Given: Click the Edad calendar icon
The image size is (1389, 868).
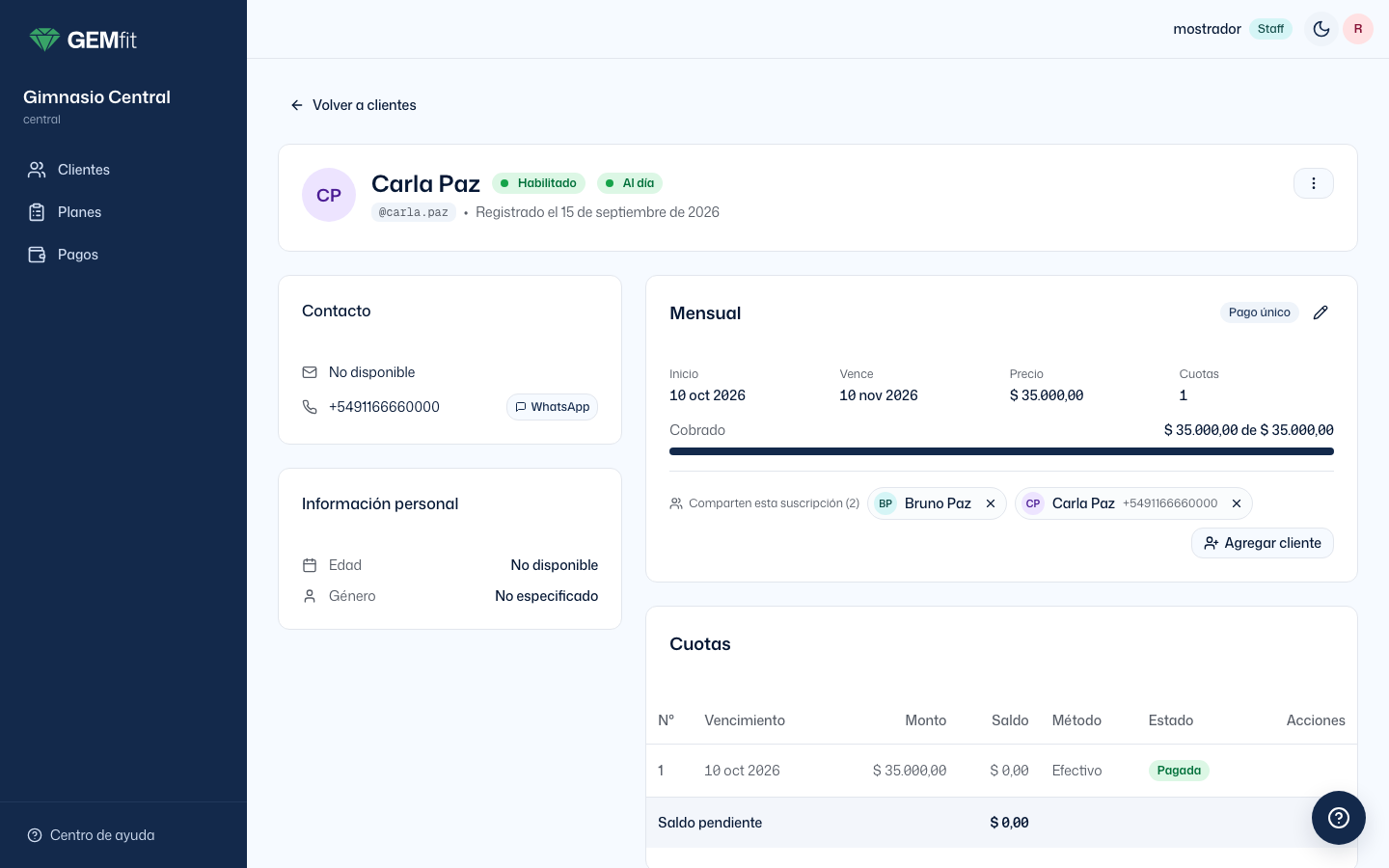Looking at the screenshot, I should click(310, 565).
